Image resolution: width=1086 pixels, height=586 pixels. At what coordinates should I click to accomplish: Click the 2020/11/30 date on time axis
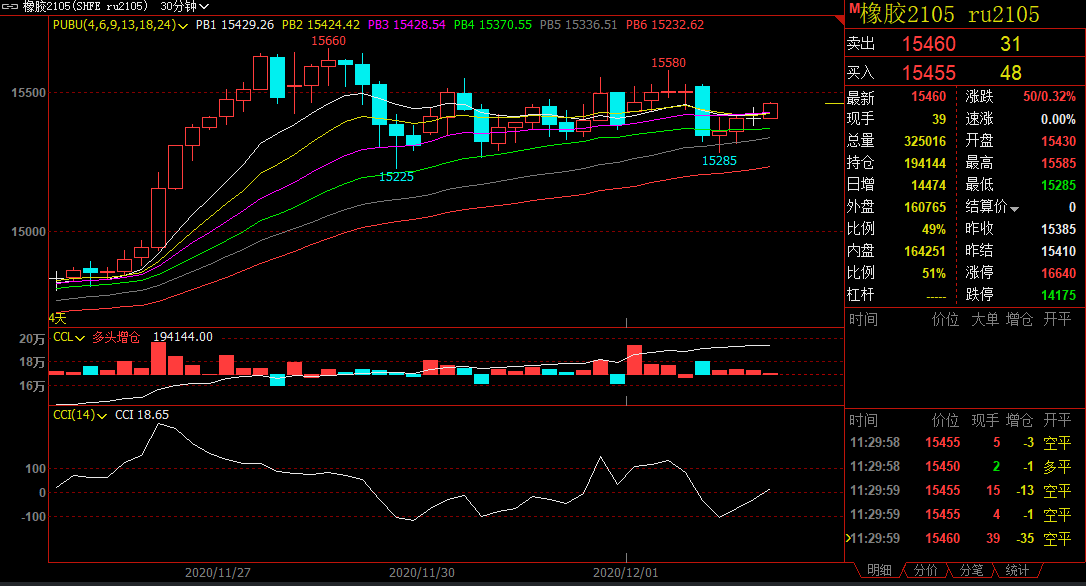421,573
